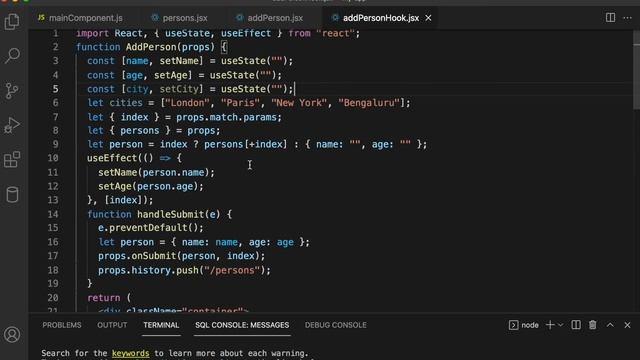Open the Extensions view
The image size is (640, 360).
coord(12,160)
